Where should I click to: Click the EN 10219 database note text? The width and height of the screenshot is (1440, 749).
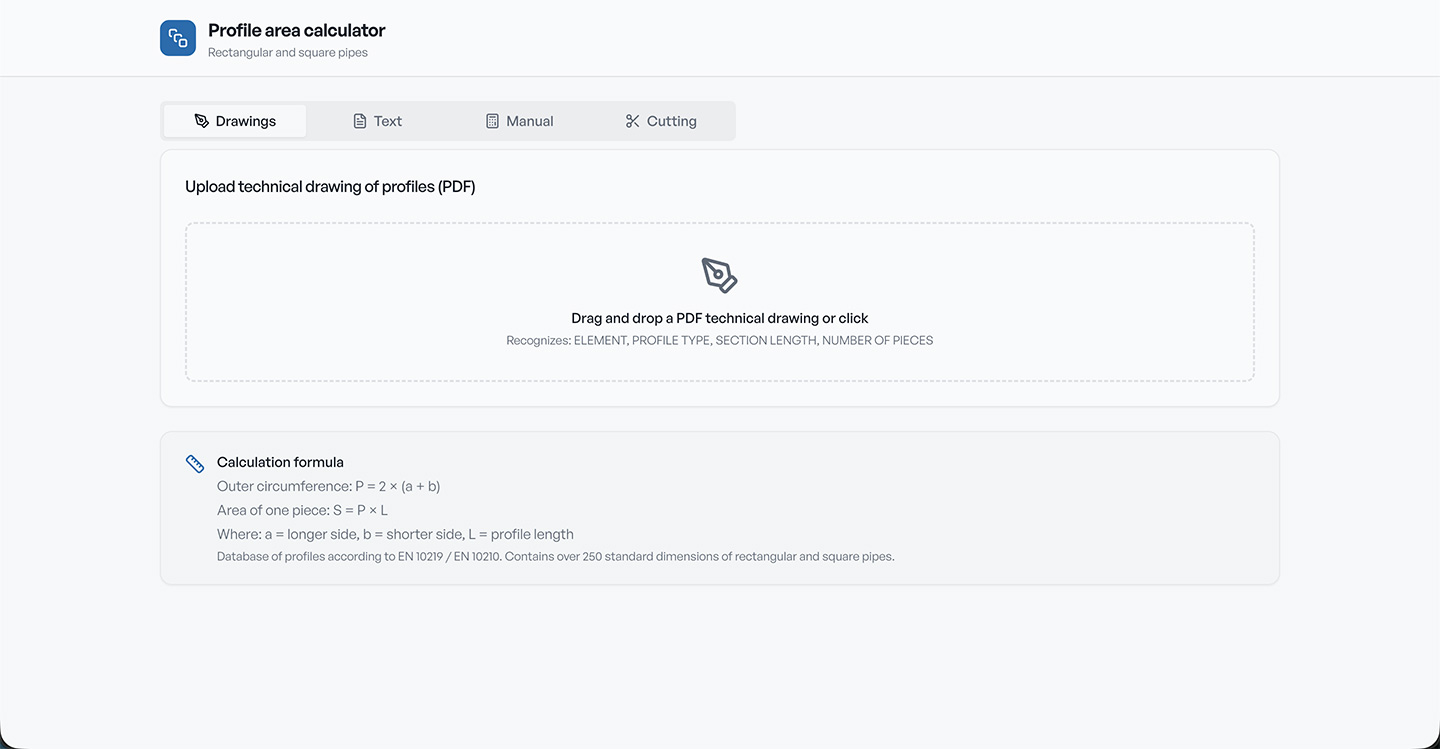click(x=556, y=557)
